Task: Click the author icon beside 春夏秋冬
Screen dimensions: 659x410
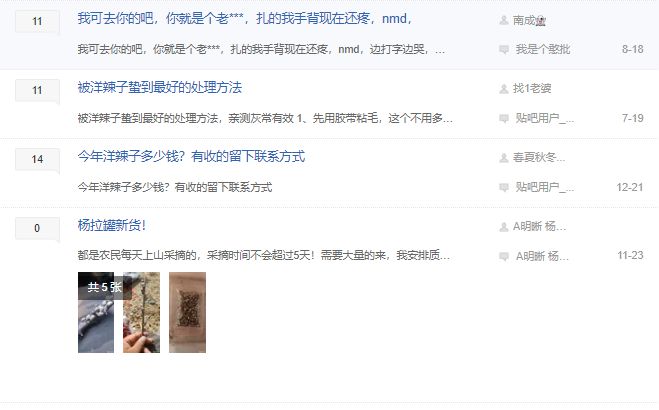Action: tap(503, 158)
